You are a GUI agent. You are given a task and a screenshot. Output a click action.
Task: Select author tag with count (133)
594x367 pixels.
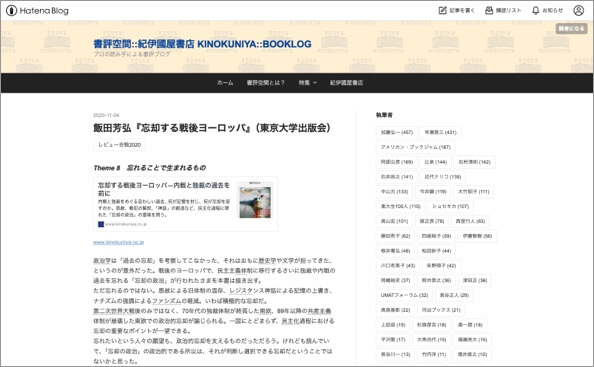coord(394,192)
